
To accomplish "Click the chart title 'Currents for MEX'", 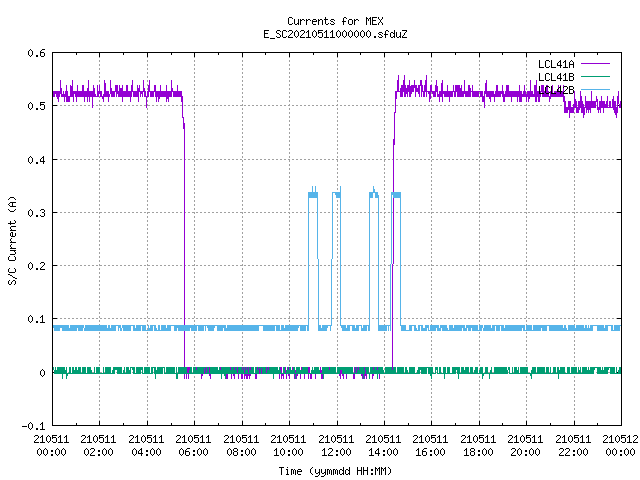I will 335,21.
